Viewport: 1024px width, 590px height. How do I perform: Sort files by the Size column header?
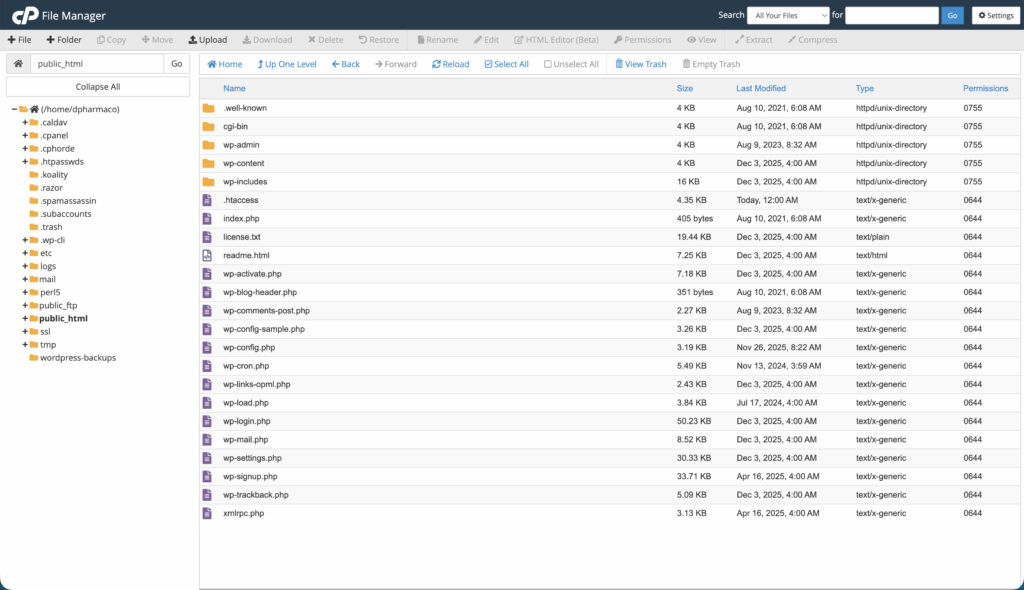[685, 88]
